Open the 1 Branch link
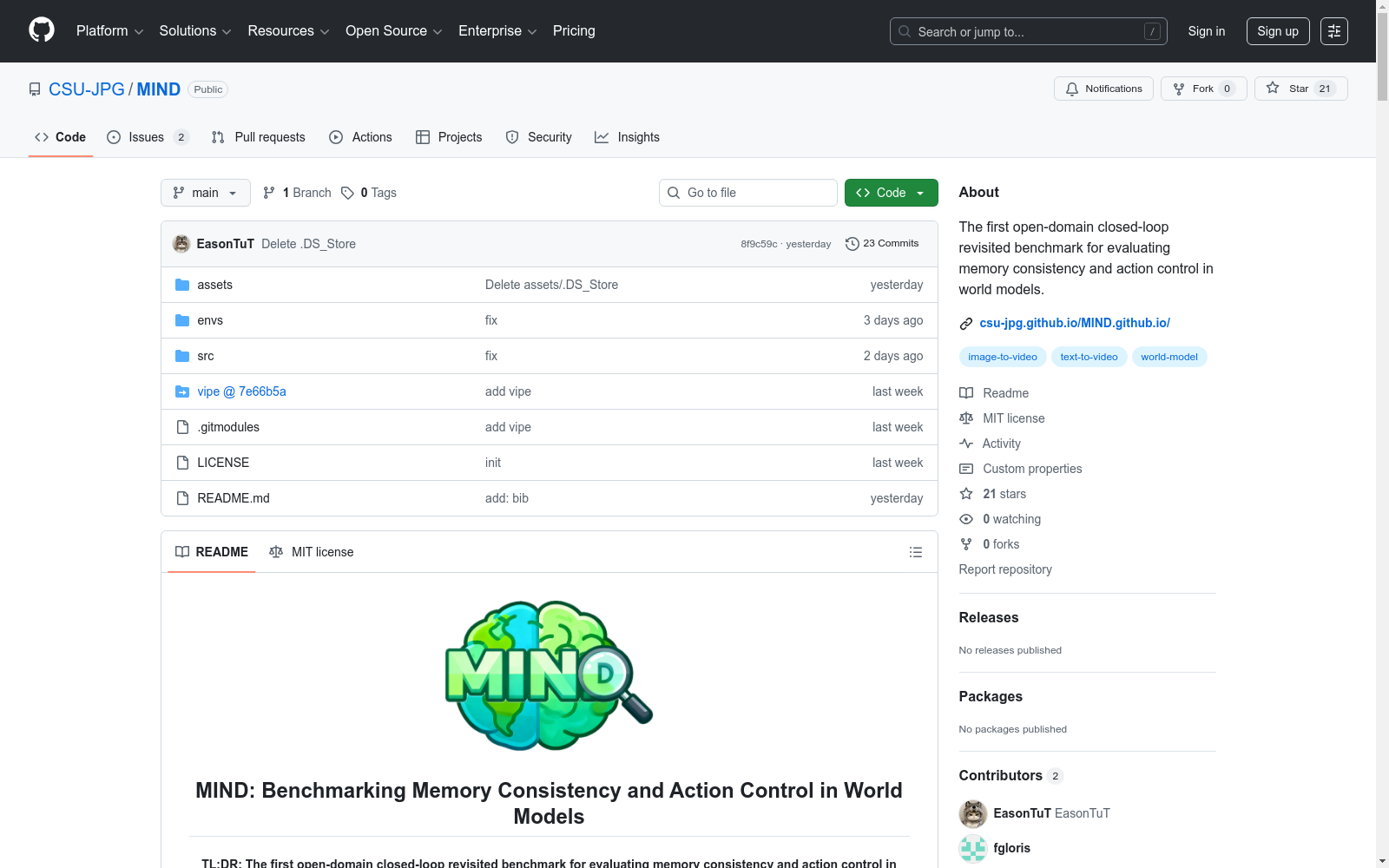This screenshot has height=868, width=1389. [297, 193]
